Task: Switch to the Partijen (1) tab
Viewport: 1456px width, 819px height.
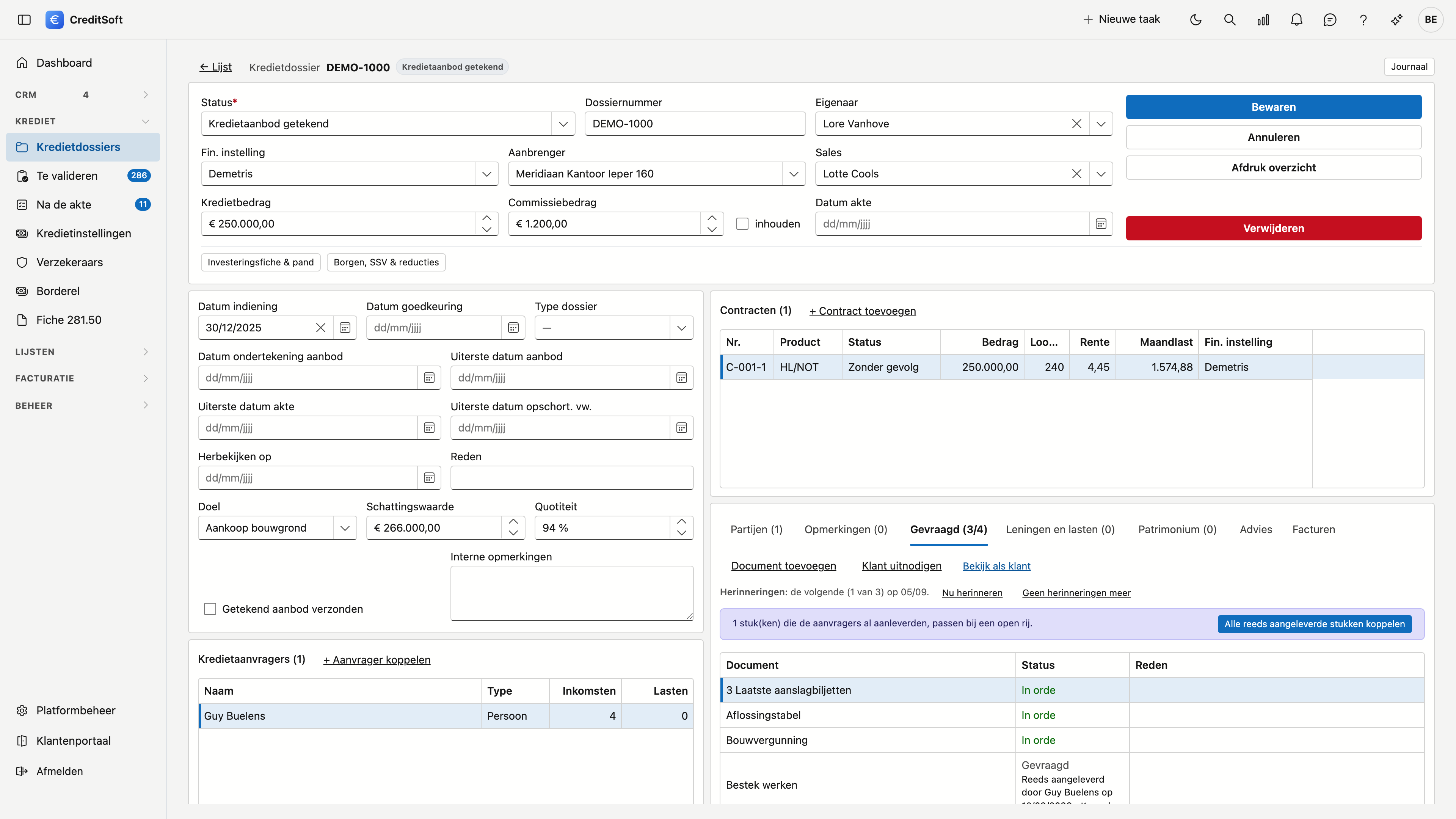Action: pyautogui.click(x=756, y=530)
